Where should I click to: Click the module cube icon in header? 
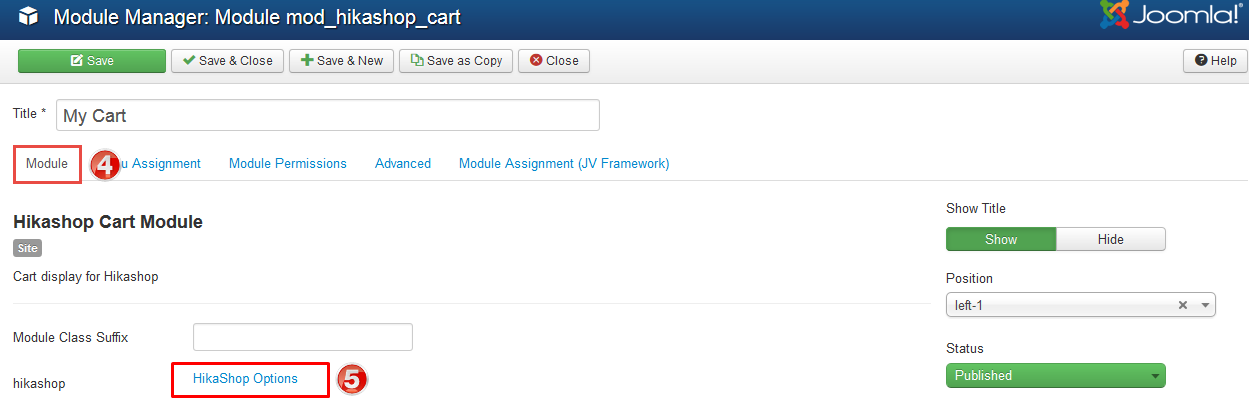point(28,17)
